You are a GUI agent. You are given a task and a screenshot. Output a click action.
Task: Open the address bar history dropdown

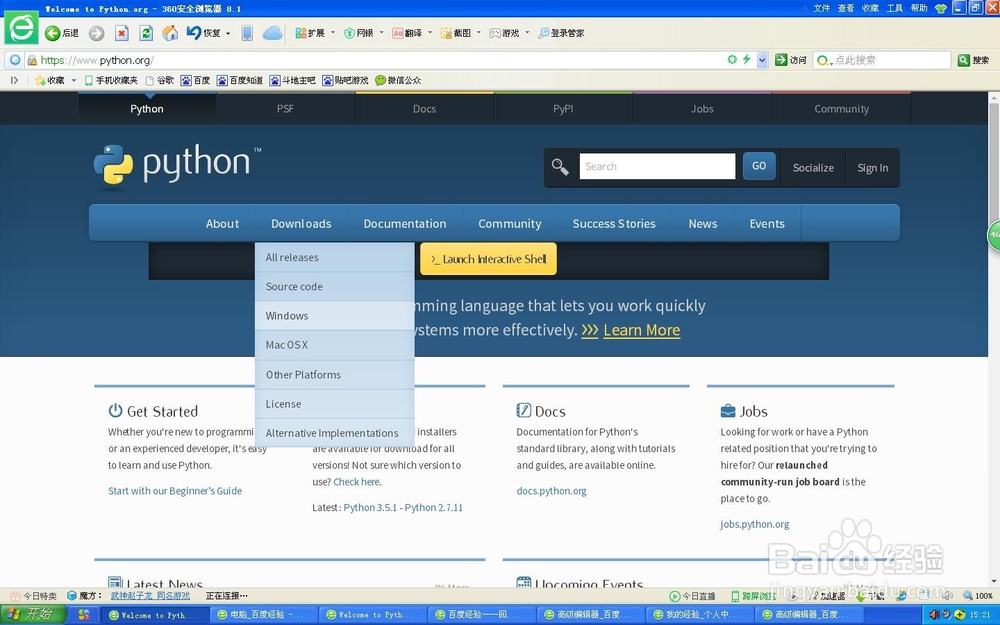point(762,60)
